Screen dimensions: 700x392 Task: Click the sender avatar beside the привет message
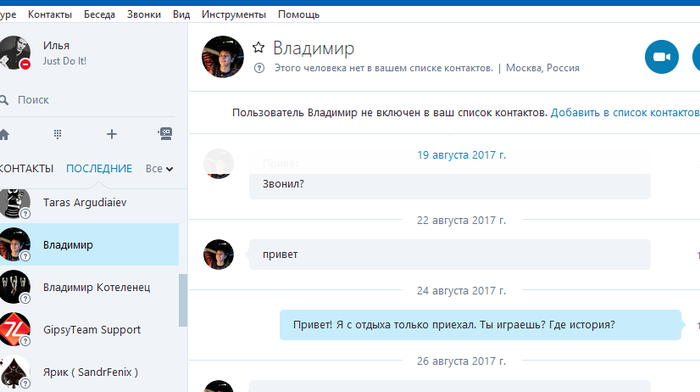(218, 254)
